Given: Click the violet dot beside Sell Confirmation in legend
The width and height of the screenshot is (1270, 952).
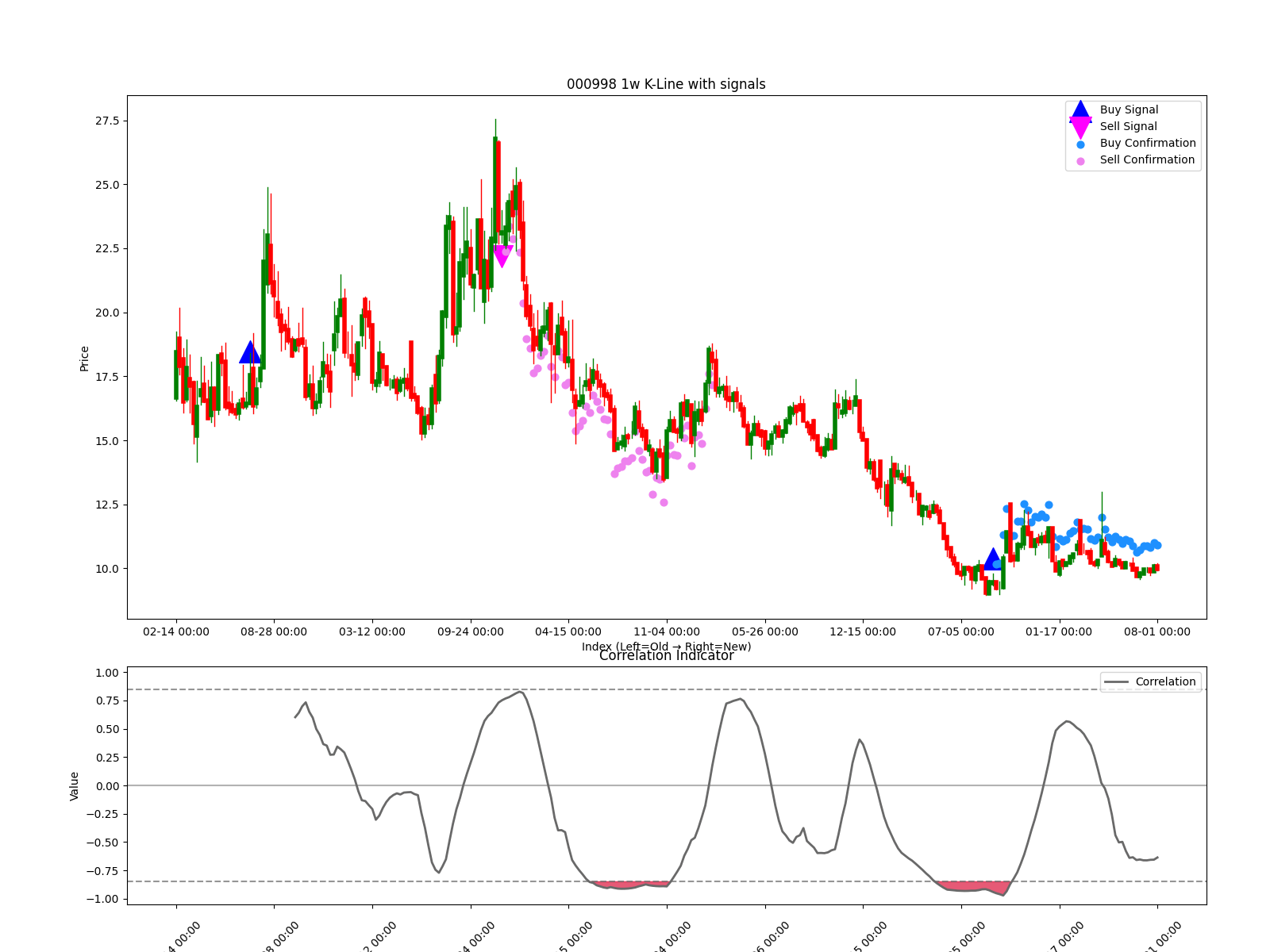Looking at the screenshot, I should 1080,161.
